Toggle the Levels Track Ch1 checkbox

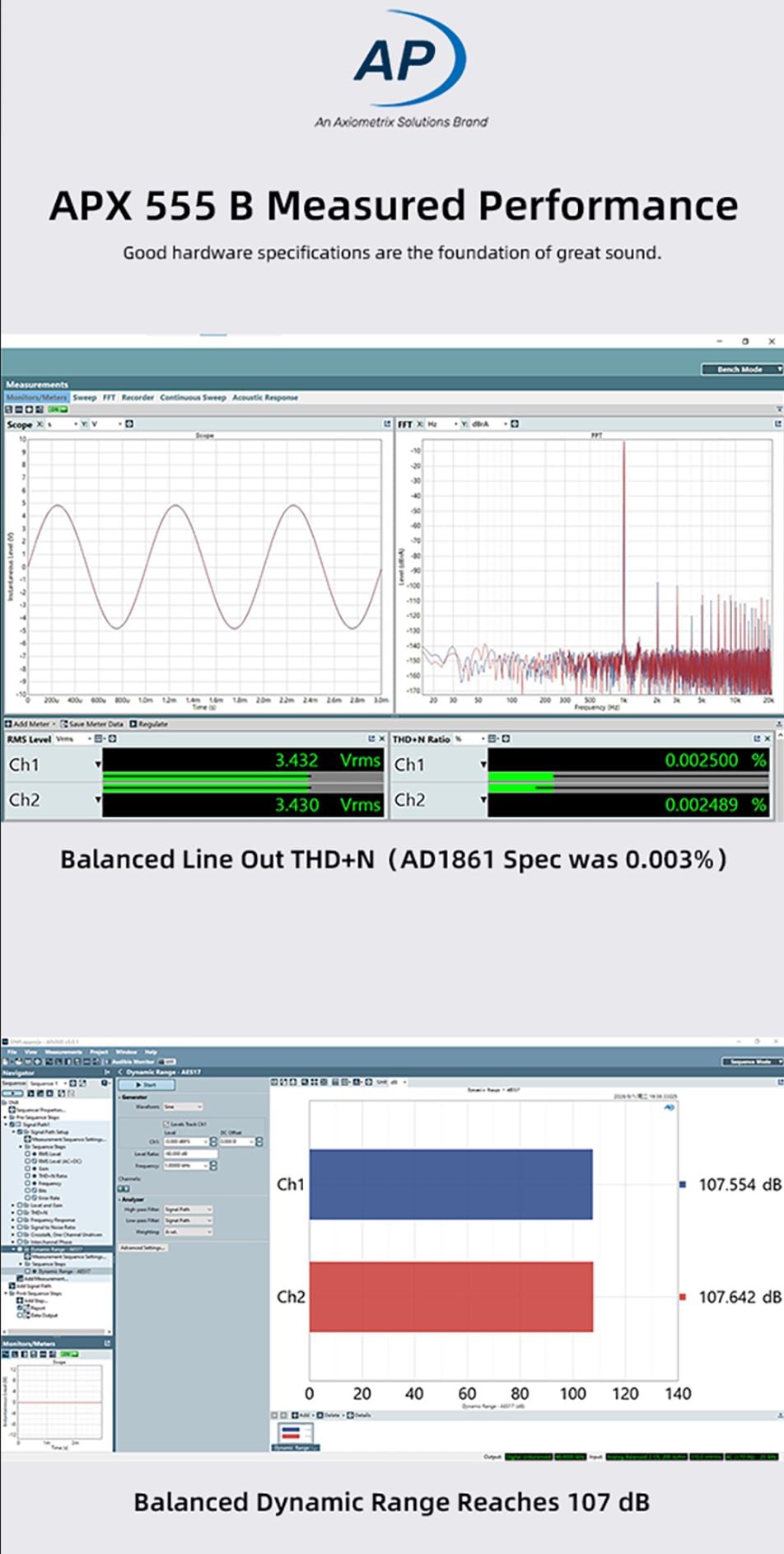coord(166,1124)
